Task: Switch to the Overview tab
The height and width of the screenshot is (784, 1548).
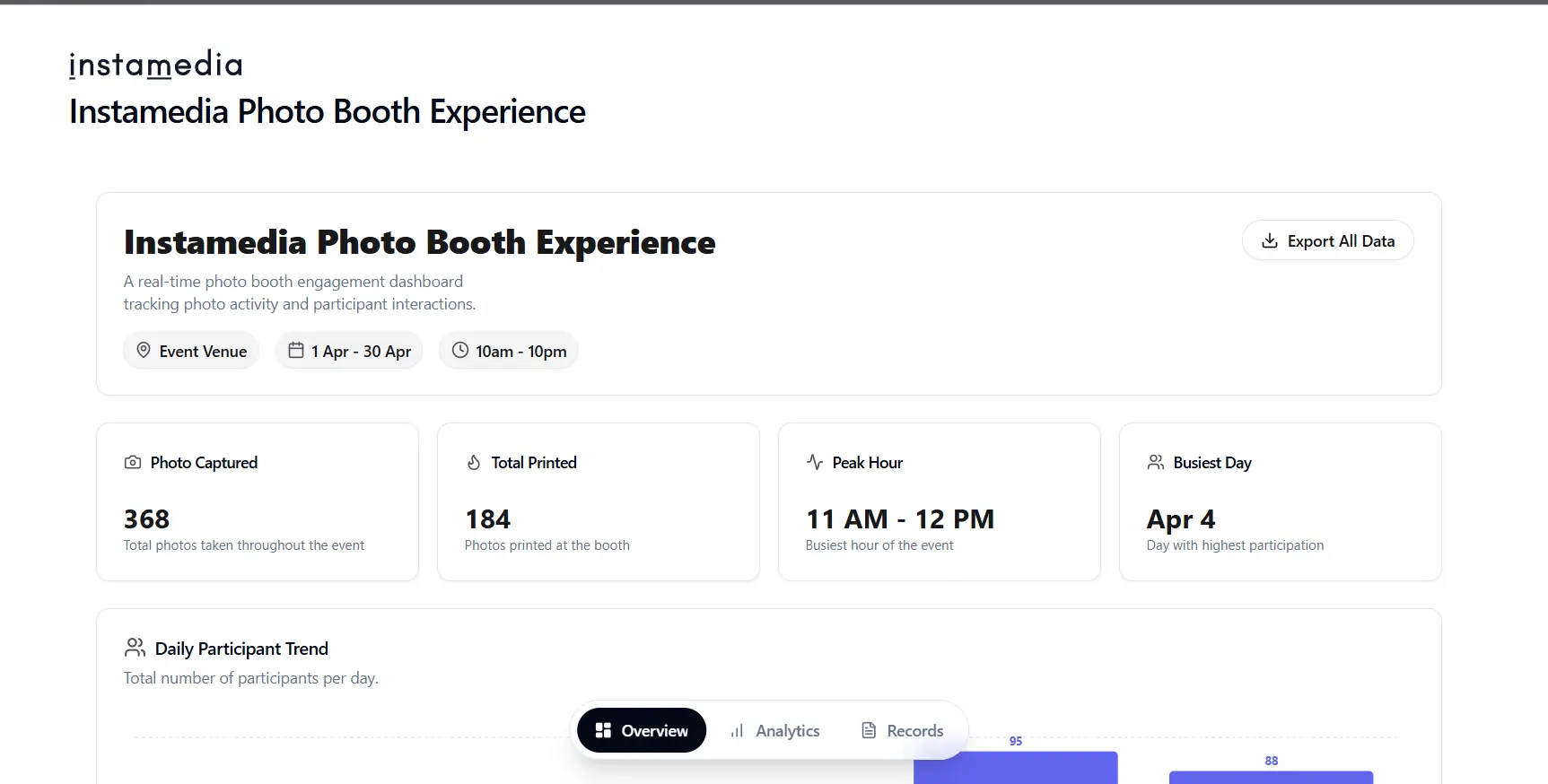Action: (642, 730)
